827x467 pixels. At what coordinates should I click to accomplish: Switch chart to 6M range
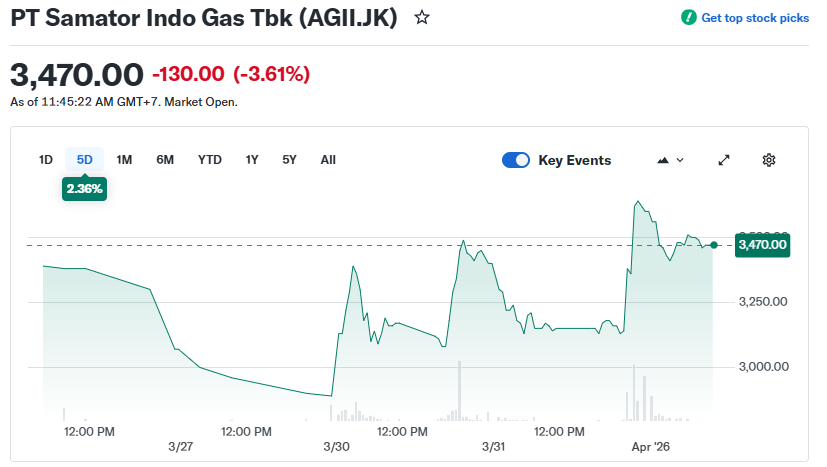[165, 159]
